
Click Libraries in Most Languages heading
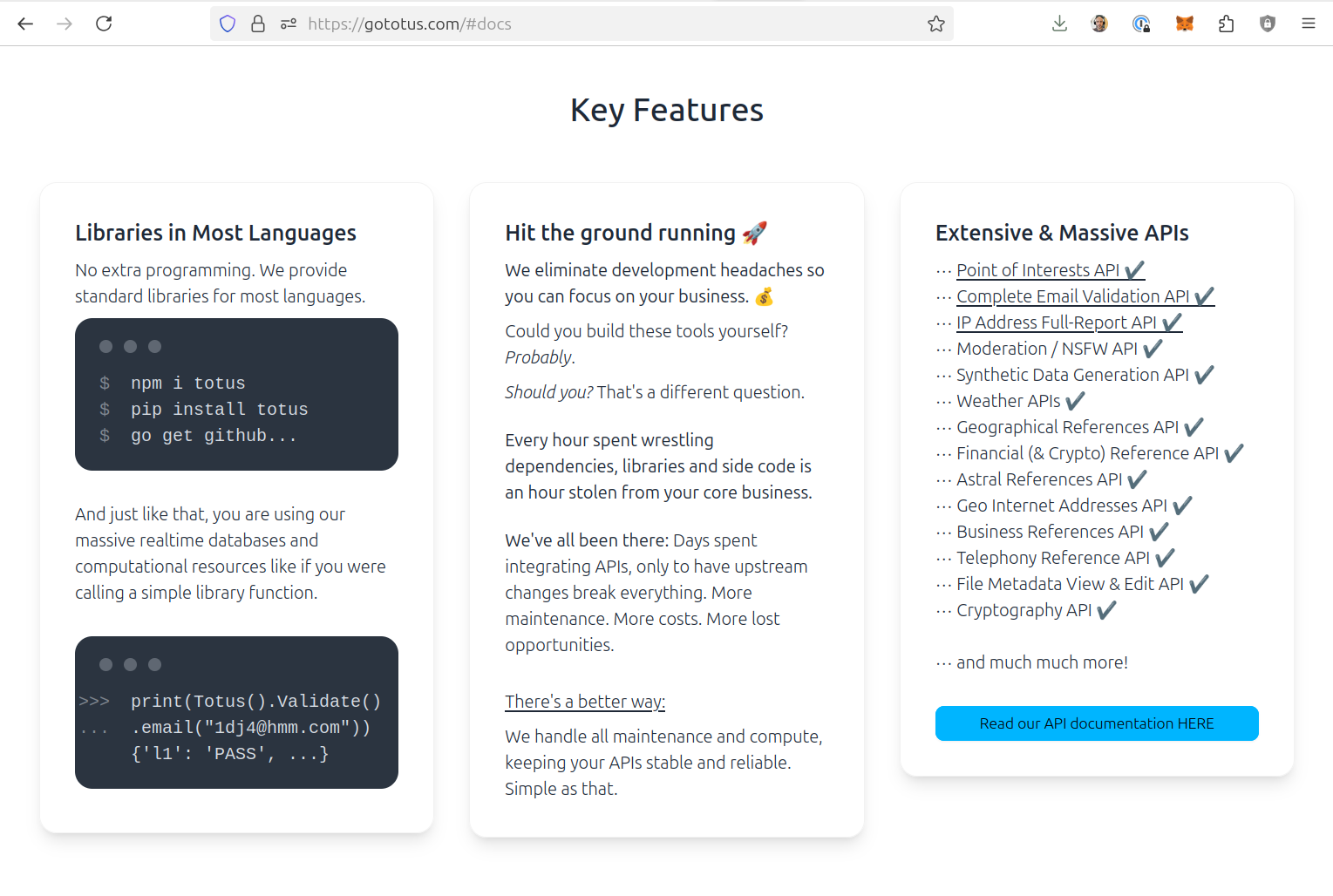click(x=215, y=233)
